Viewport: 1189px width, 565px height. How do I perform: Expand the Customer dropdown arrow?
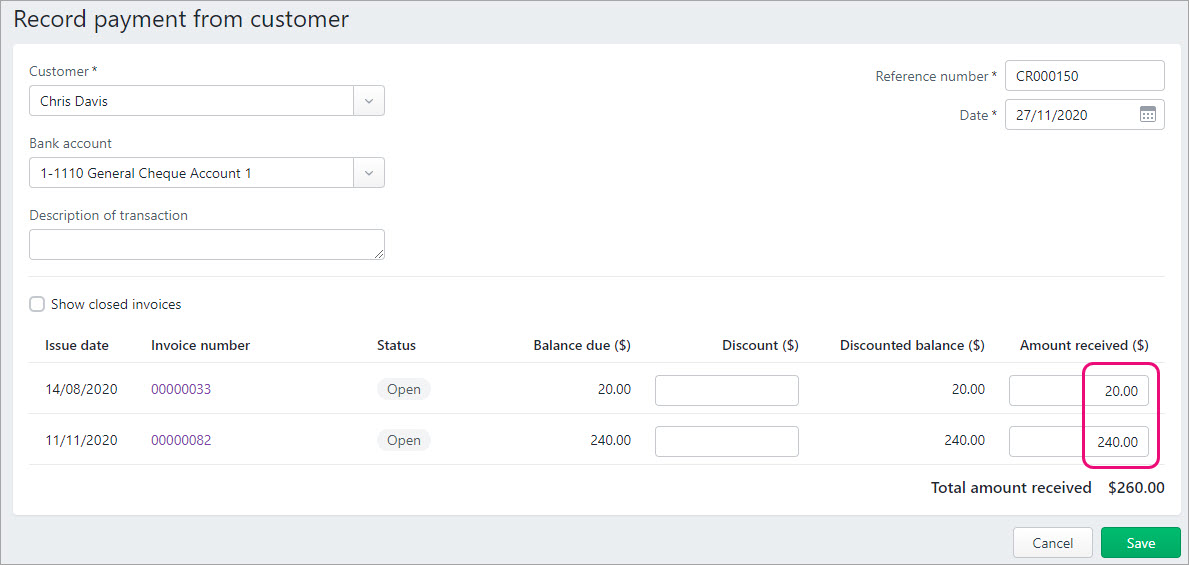pos(369,101)
